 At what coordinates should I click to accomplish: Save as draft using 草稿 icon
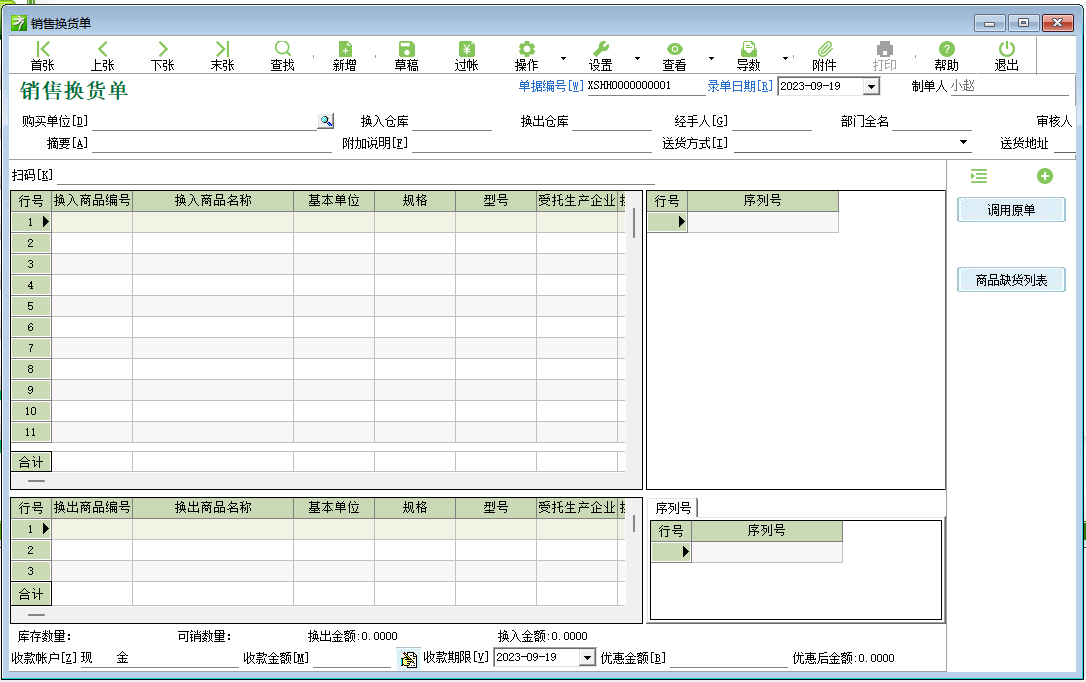pyautogui.click(x=406, y=56)
